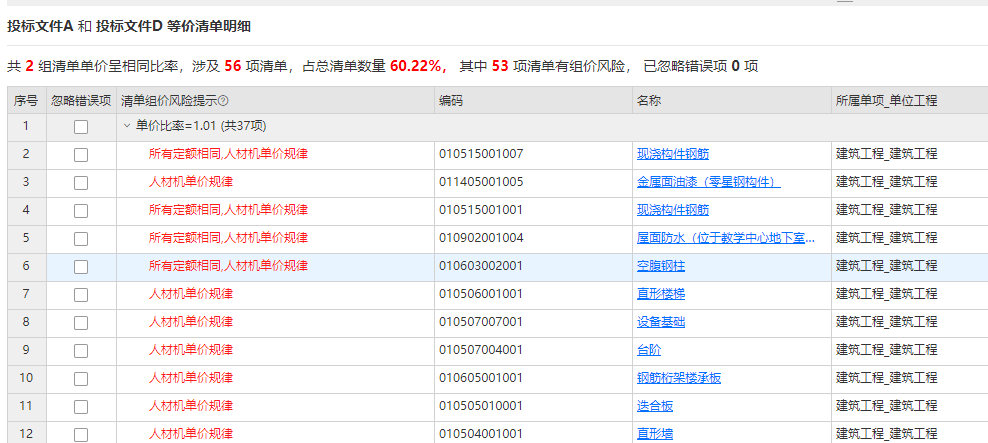Open the 金属面油漆（零星钢构件） link
Viewport: 988px width, 443px height.
[x=709, y=182]
